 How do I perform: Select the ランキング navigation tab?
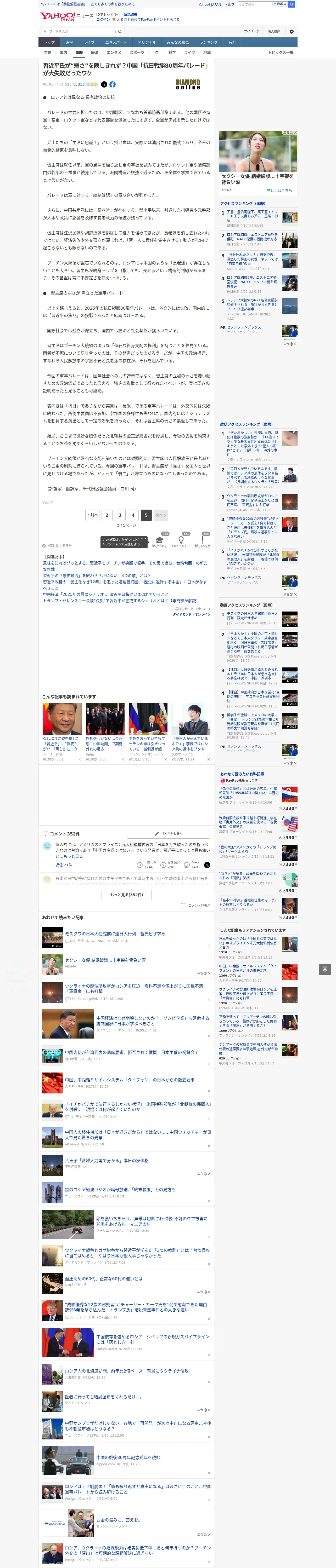tap(209, 43)
